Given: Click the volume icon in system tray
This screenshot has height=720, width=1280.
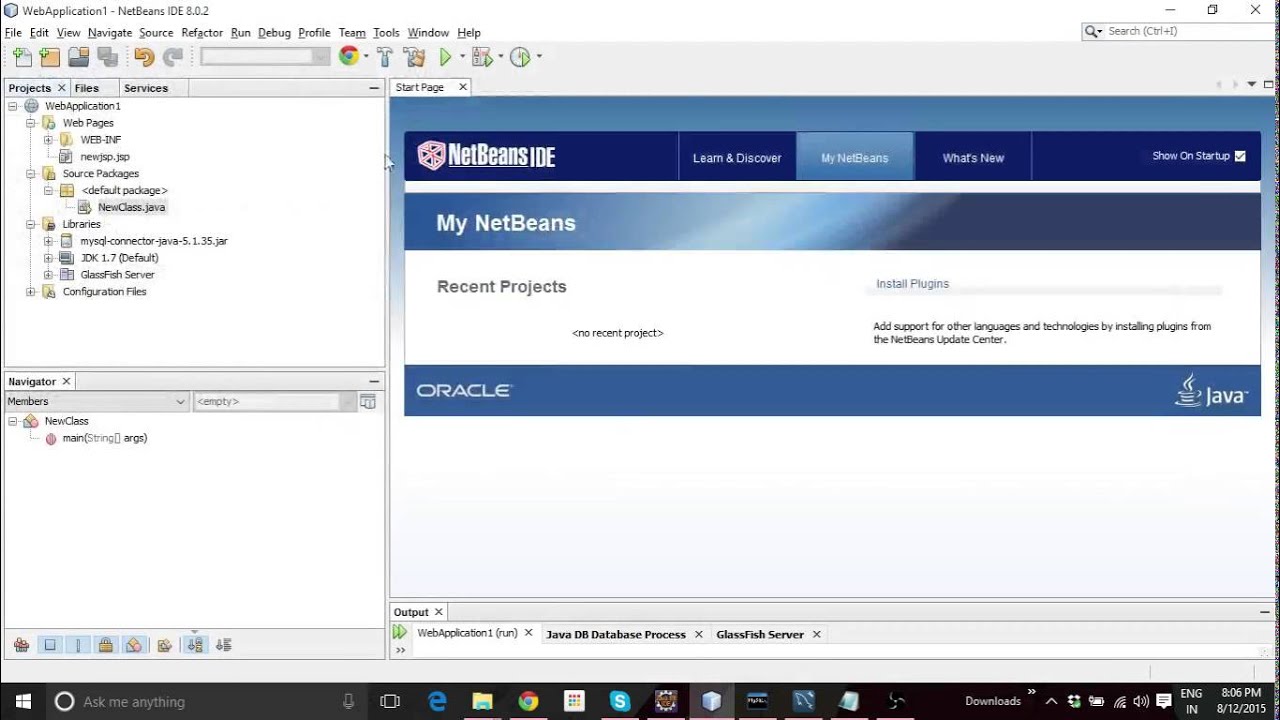Looking at the screenshot, I should pyautogui.click(x=1141, y=701).
